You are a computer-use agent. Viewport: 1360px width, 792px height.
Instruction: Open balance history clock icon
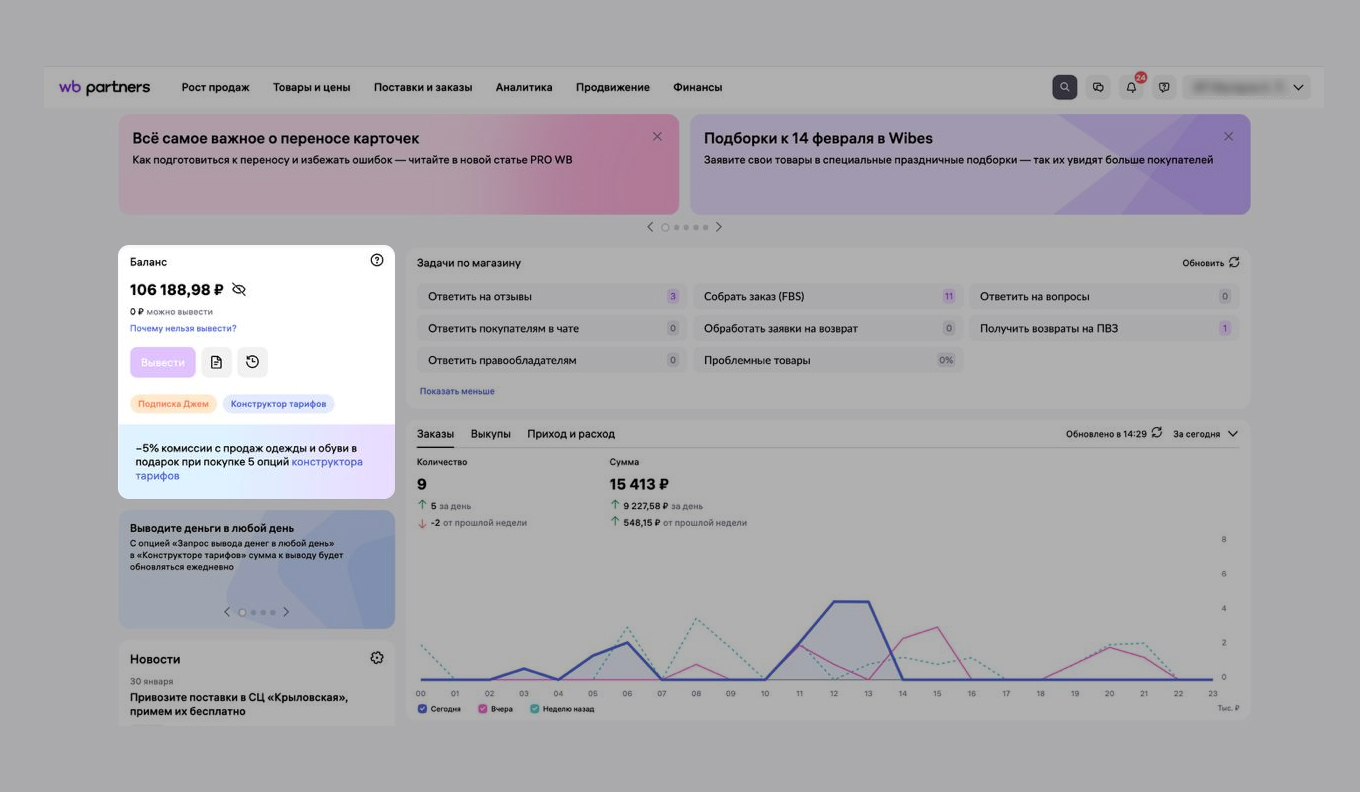pos(252,361)
